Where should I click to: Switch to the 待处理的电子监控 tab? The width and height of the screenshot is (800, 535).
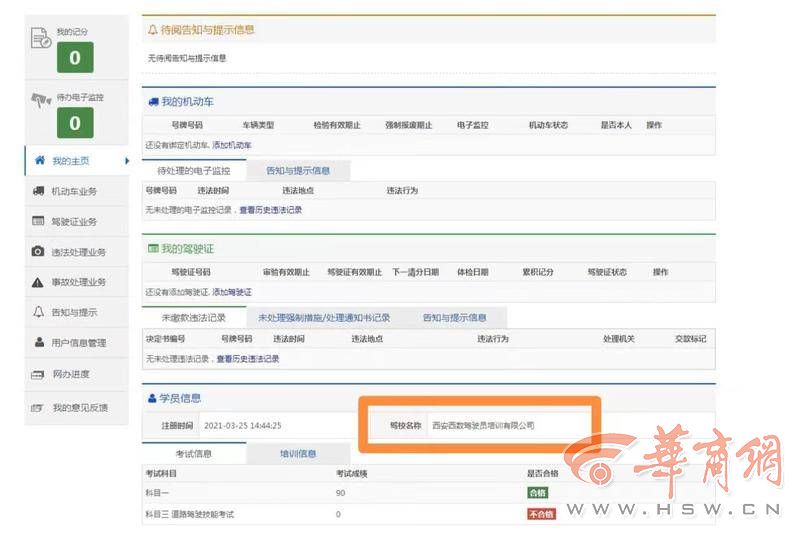click(x=194, y=170)
